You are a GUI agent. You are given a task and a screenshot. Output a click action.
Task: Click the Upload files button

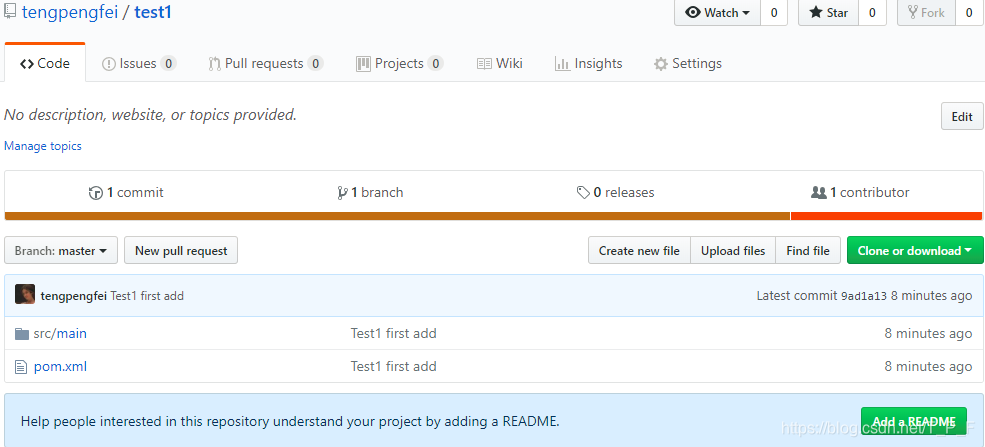click(x=733, y=250)
